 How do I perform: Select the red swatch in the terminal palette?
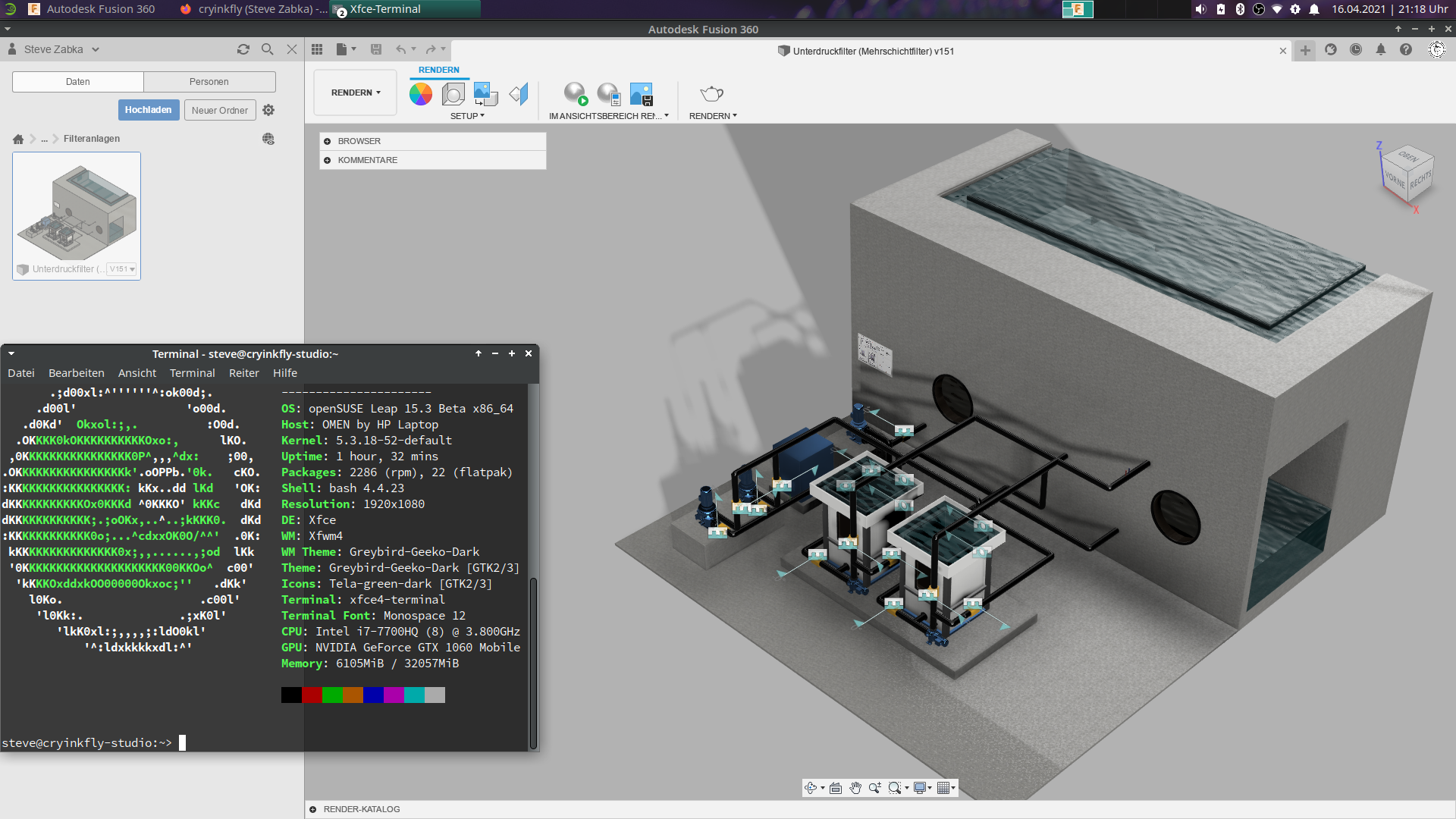[312, 694]
